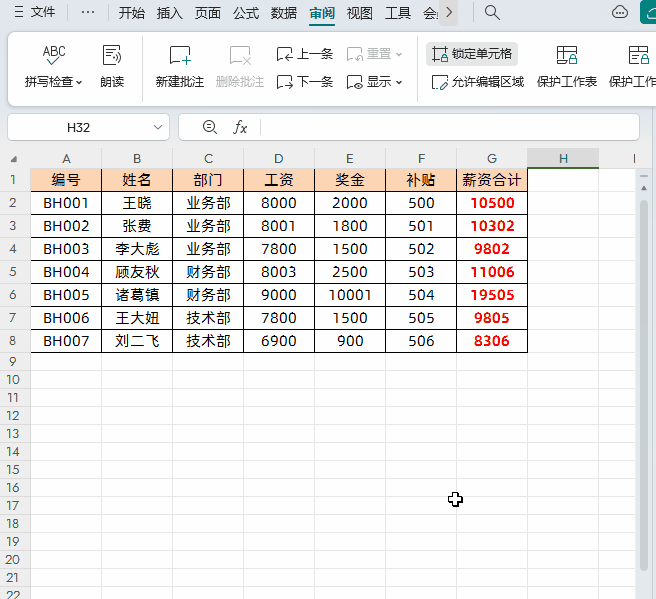656x599 pixels.
Task: Switch to the 插入 tab
Action: point(169,13)
